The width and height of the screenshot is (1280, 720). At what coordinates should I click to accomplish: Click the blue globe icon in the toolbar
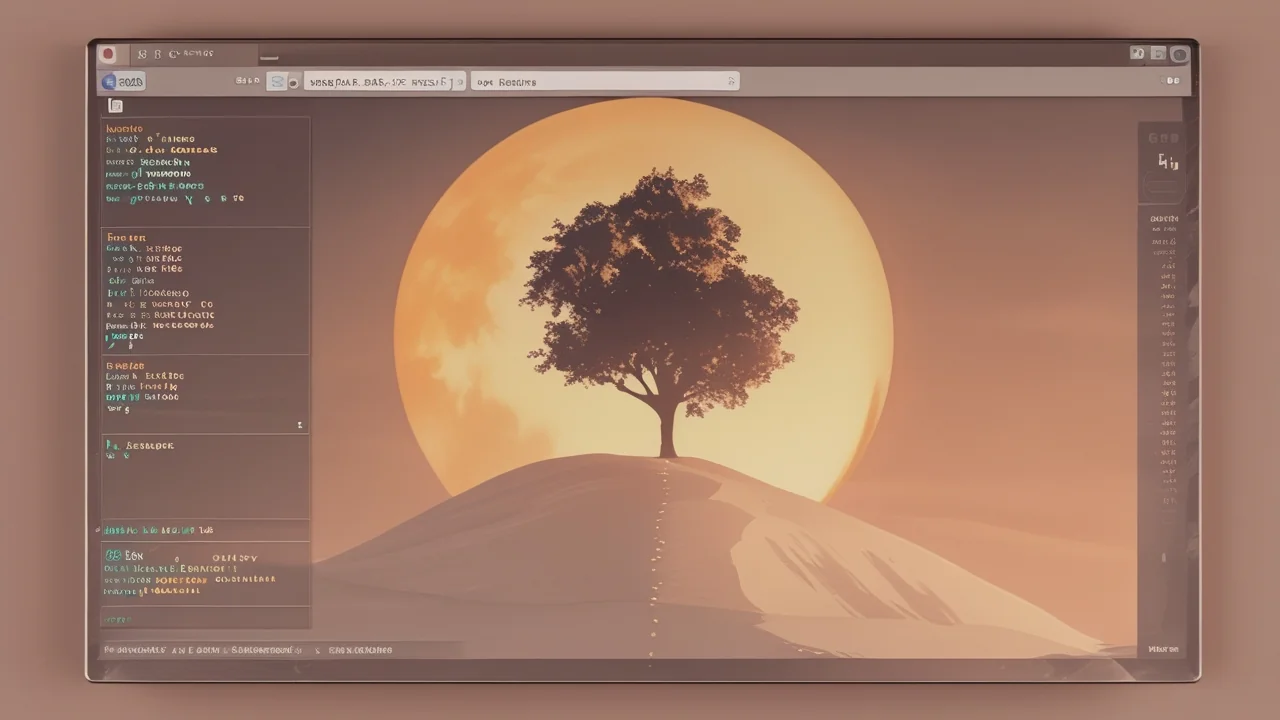(x=110, y=82)
